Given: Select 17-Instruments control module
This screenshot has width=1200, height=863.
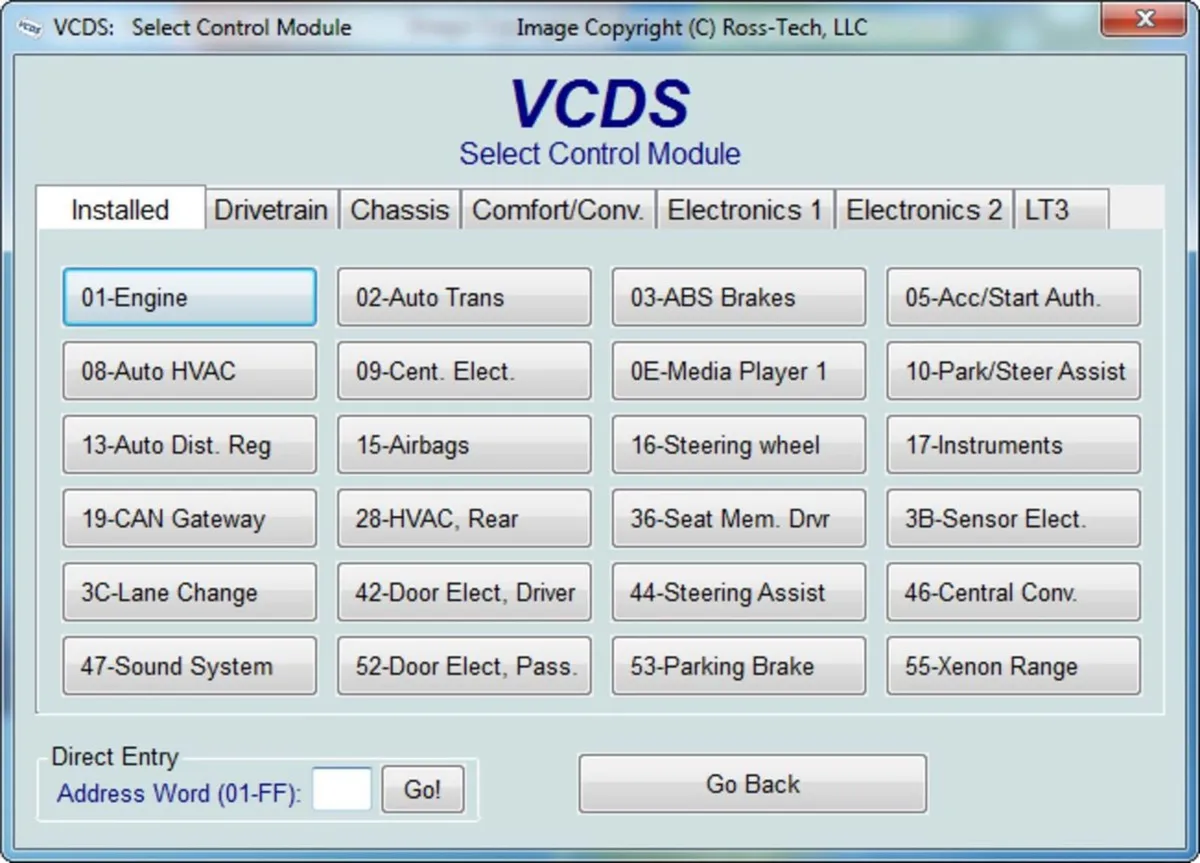Looking at the screenshot, I should click(1012, 445).
